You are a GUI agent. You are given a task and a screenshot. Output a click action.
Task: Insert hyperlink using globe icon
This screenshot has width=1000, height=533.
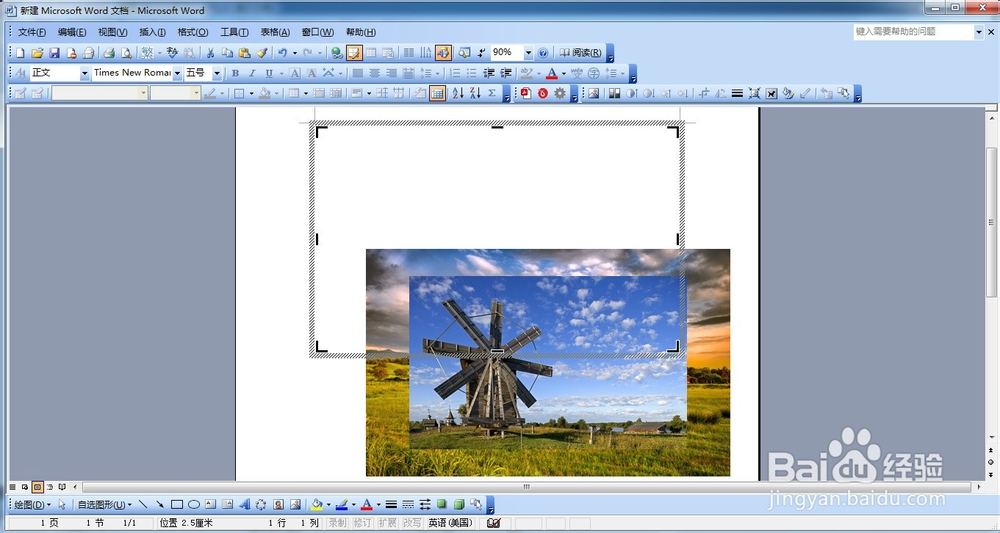click(x=337, y=53)
